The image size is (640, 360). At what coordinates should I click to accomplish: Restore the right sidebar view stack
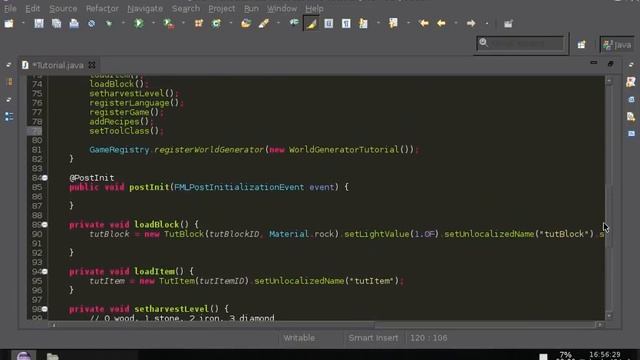pyautogui.click(x=631, y=65)
